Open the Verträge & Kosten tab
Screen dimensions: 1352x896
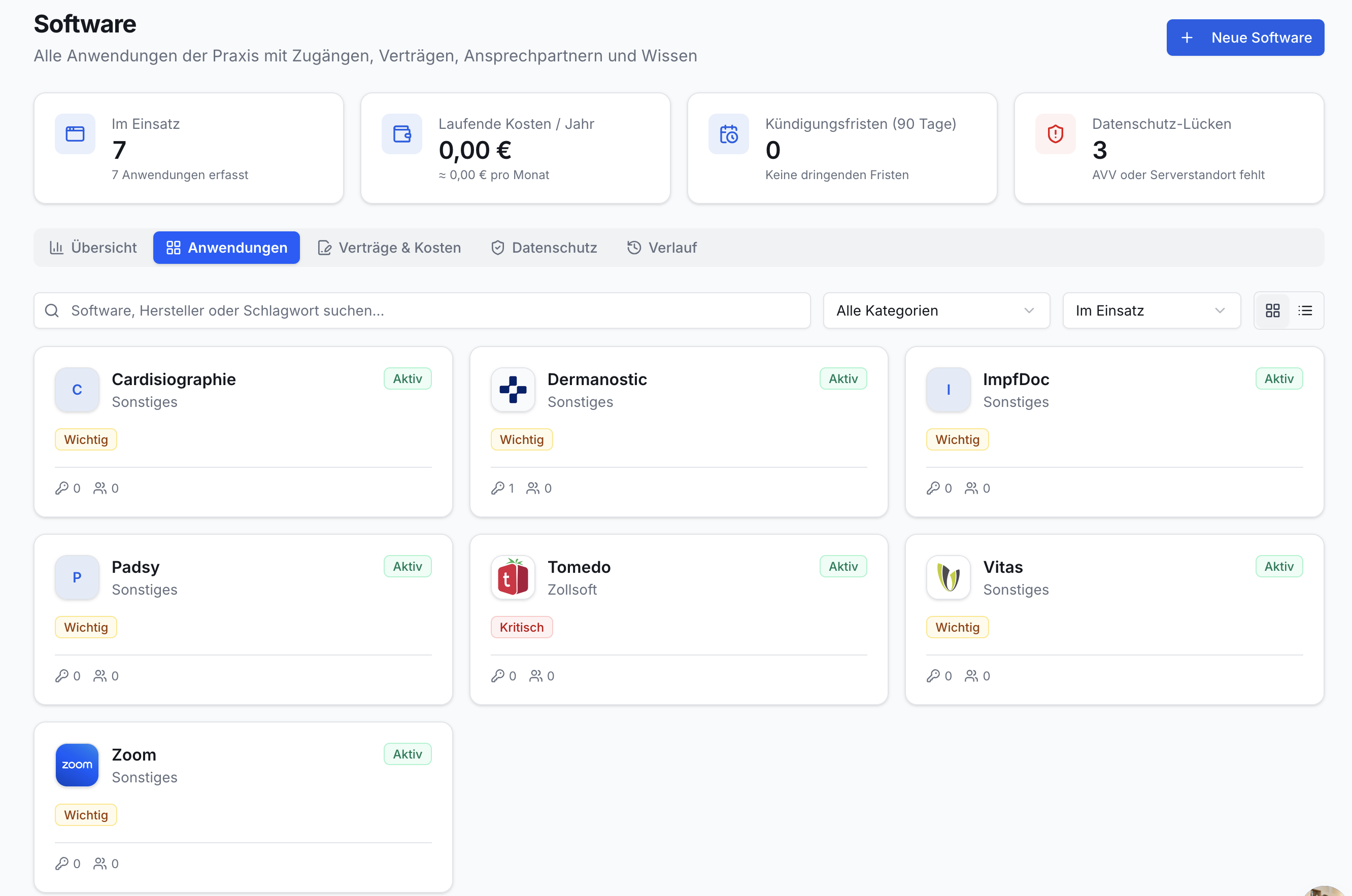tap(389, 248)
